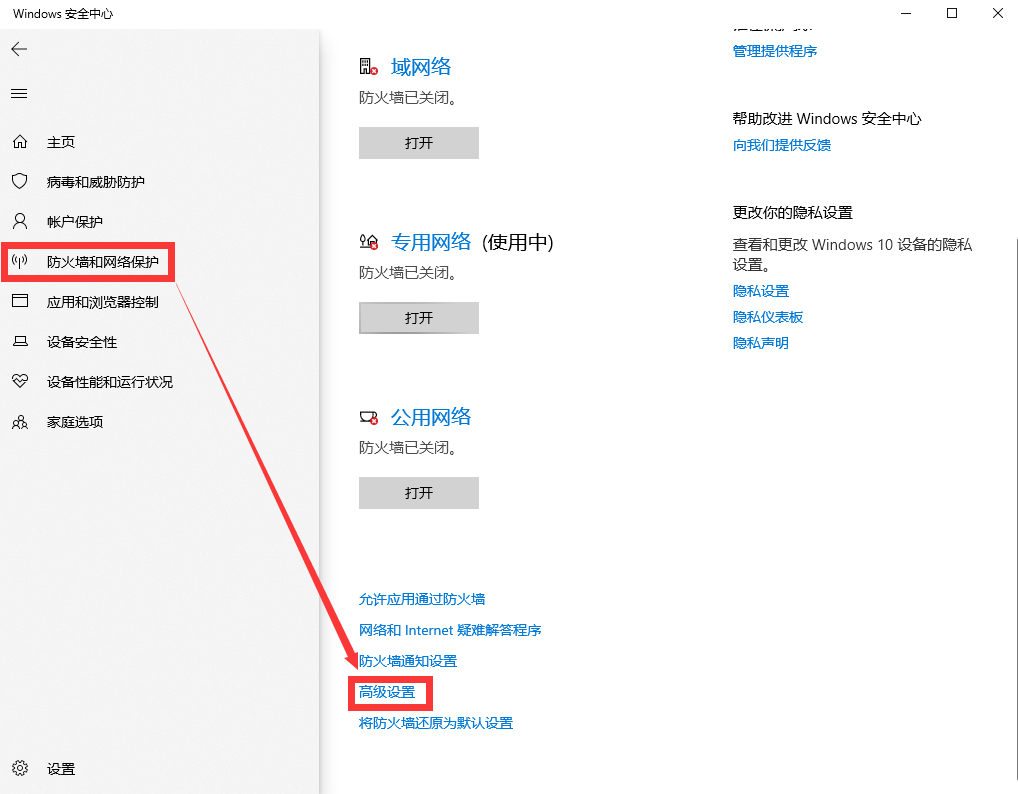
Task: Open the 公用网络 heading link
Action: pos(430,417)
